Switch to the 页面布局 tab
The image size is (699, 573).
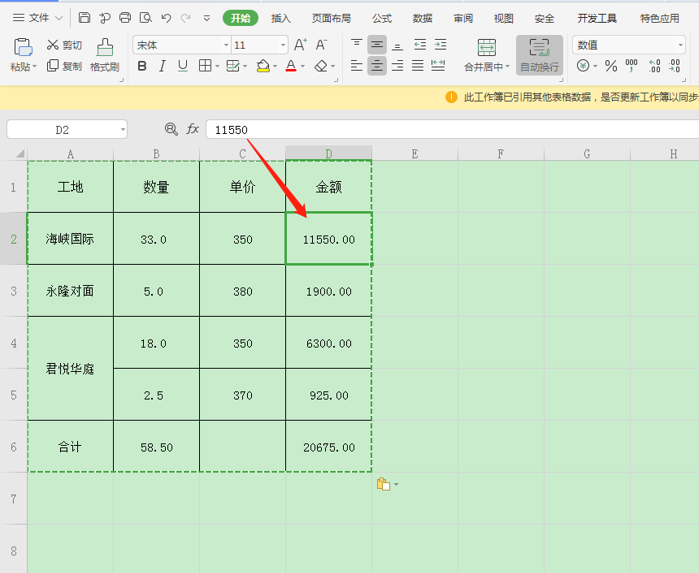[x=331, y=18]
